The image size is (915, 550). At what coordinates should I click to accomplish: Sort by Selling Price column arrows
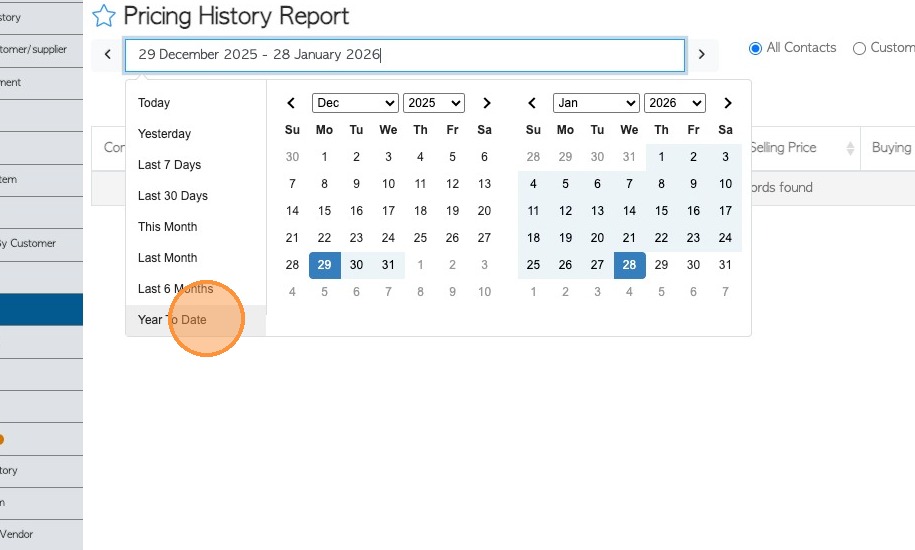(850, 148)
